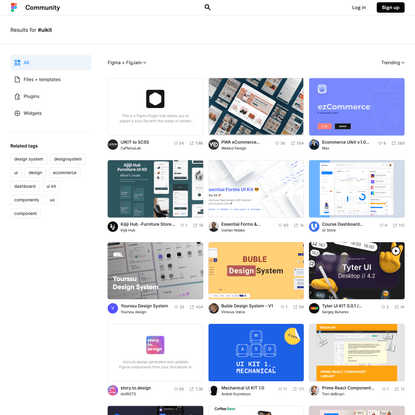The width and height of the screenshot is (415, 415).
Task: Click the ui kit tag
Action: 51,186
